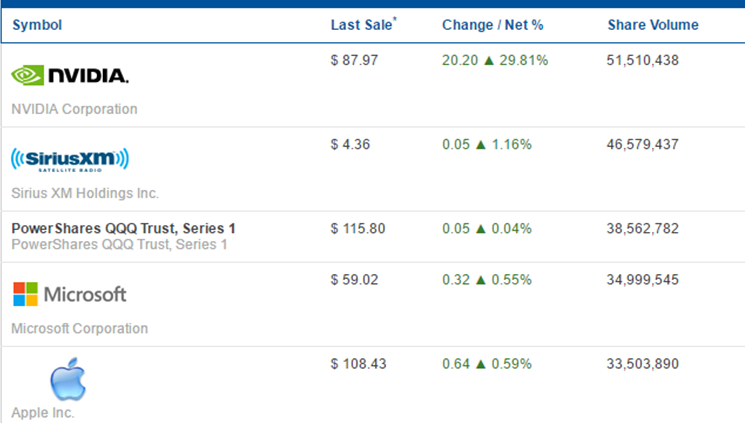The width and height of the screenshot is (753, 423).
Task: Click SiriusXM's green up-arrow indicator
Action: [x=481, y=145]
